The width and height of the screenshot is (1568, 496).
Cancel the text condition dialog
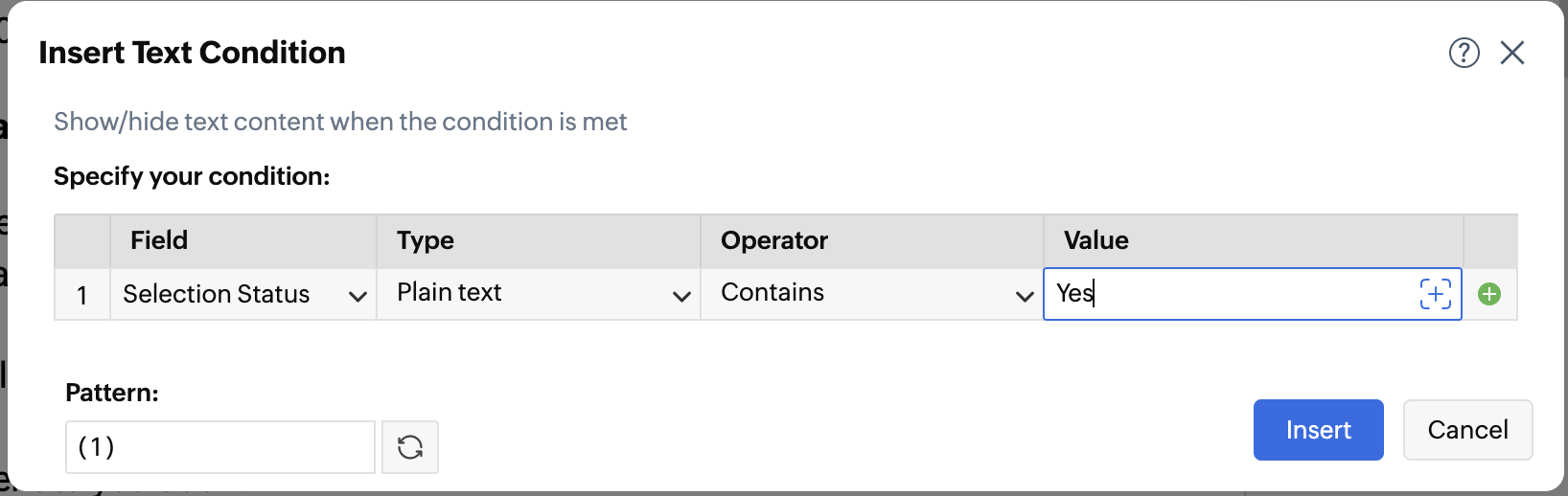pyautogui.click(x=1467, y=430)
